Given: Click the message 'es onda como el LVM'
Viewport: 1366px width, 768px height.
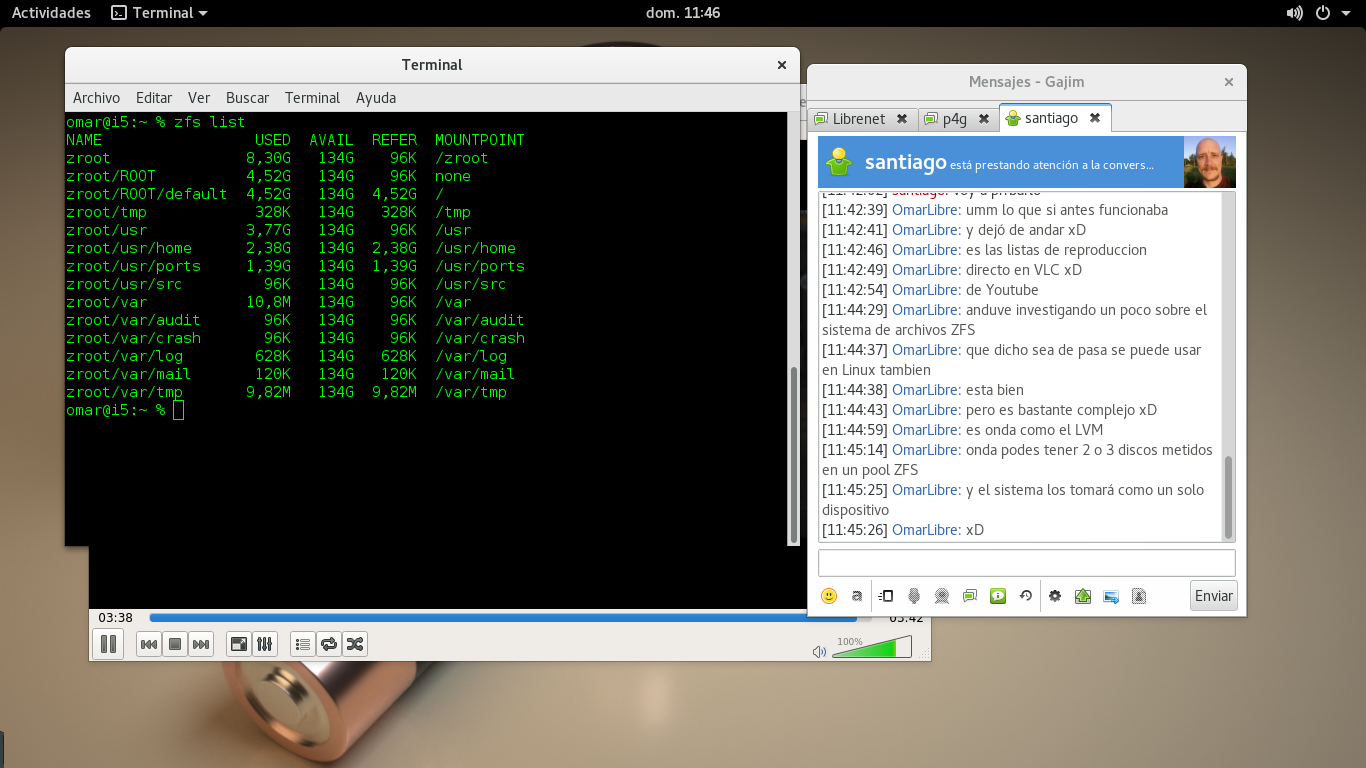Looking at the screenshot, I should click(1034, 430).
